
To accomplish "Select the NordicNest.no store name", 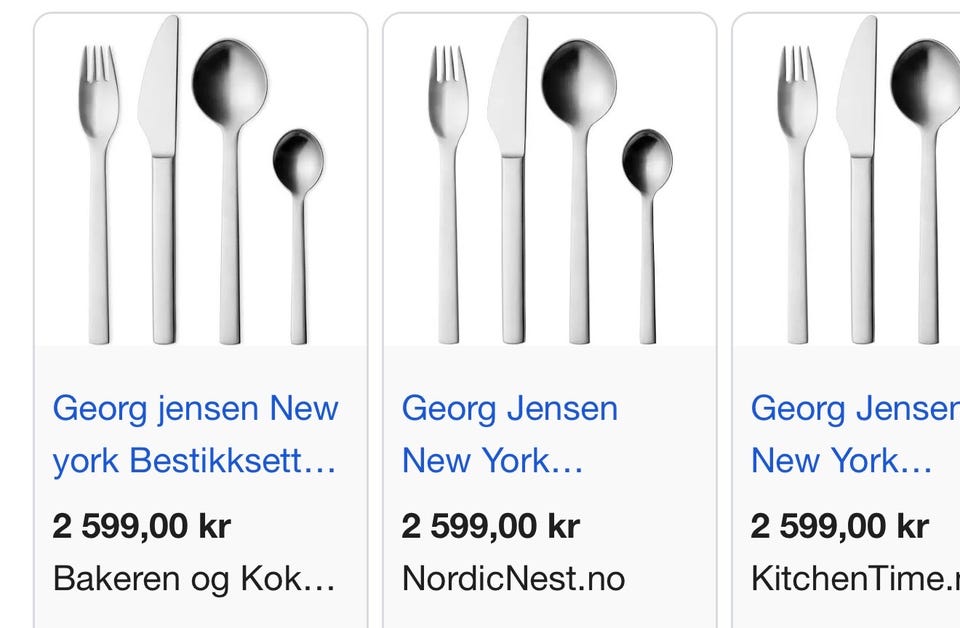I will coord(513,579).
